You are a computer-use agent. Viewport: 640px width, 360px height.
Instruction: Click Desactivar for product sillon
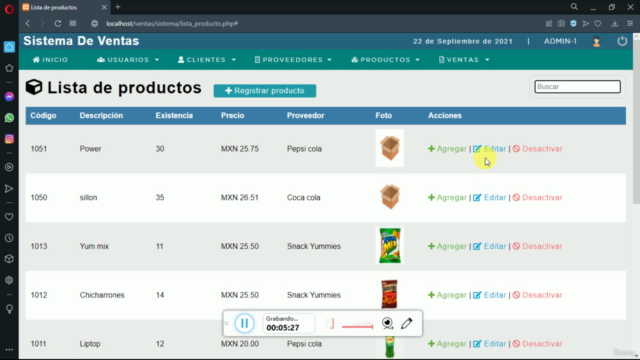pos(537,198)
